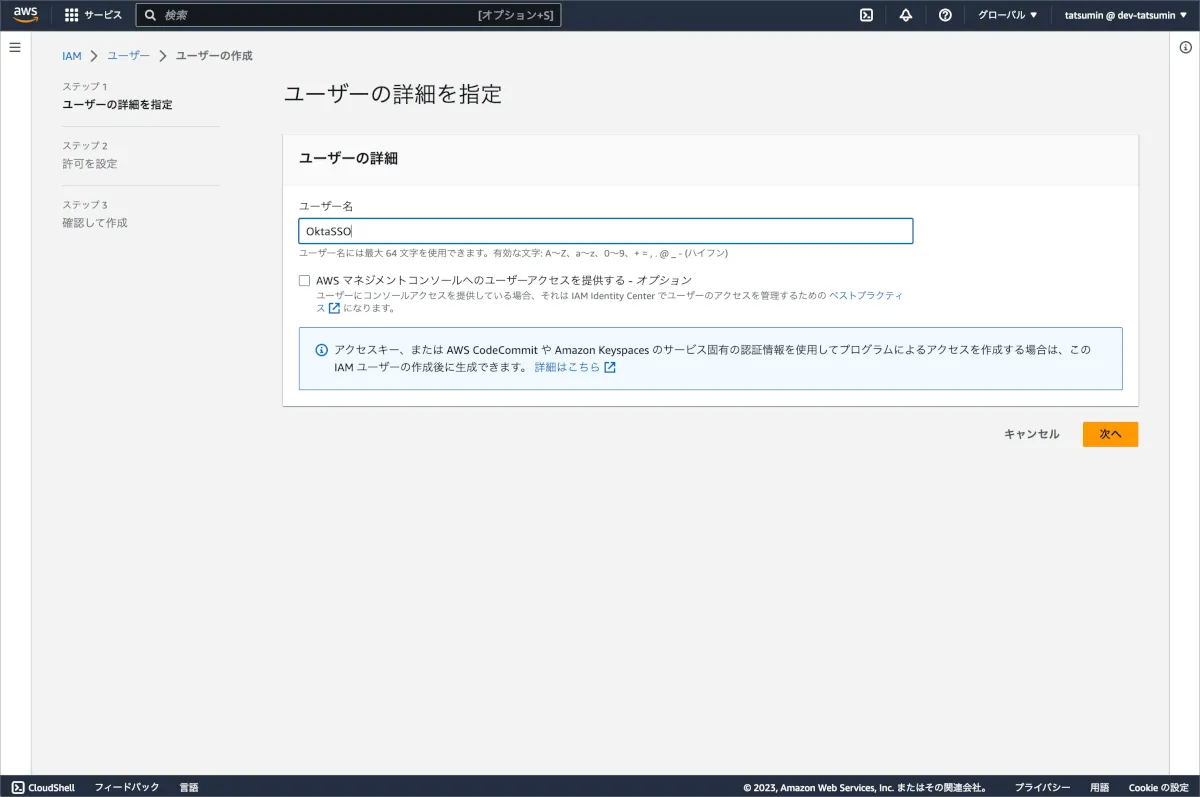Click the user name input field

click(606, 231)
